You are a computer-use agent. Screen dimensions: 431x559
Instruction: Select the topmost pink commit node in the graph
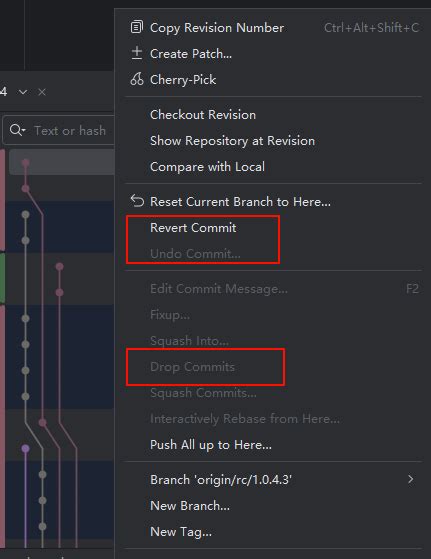(x=25, y=163)
